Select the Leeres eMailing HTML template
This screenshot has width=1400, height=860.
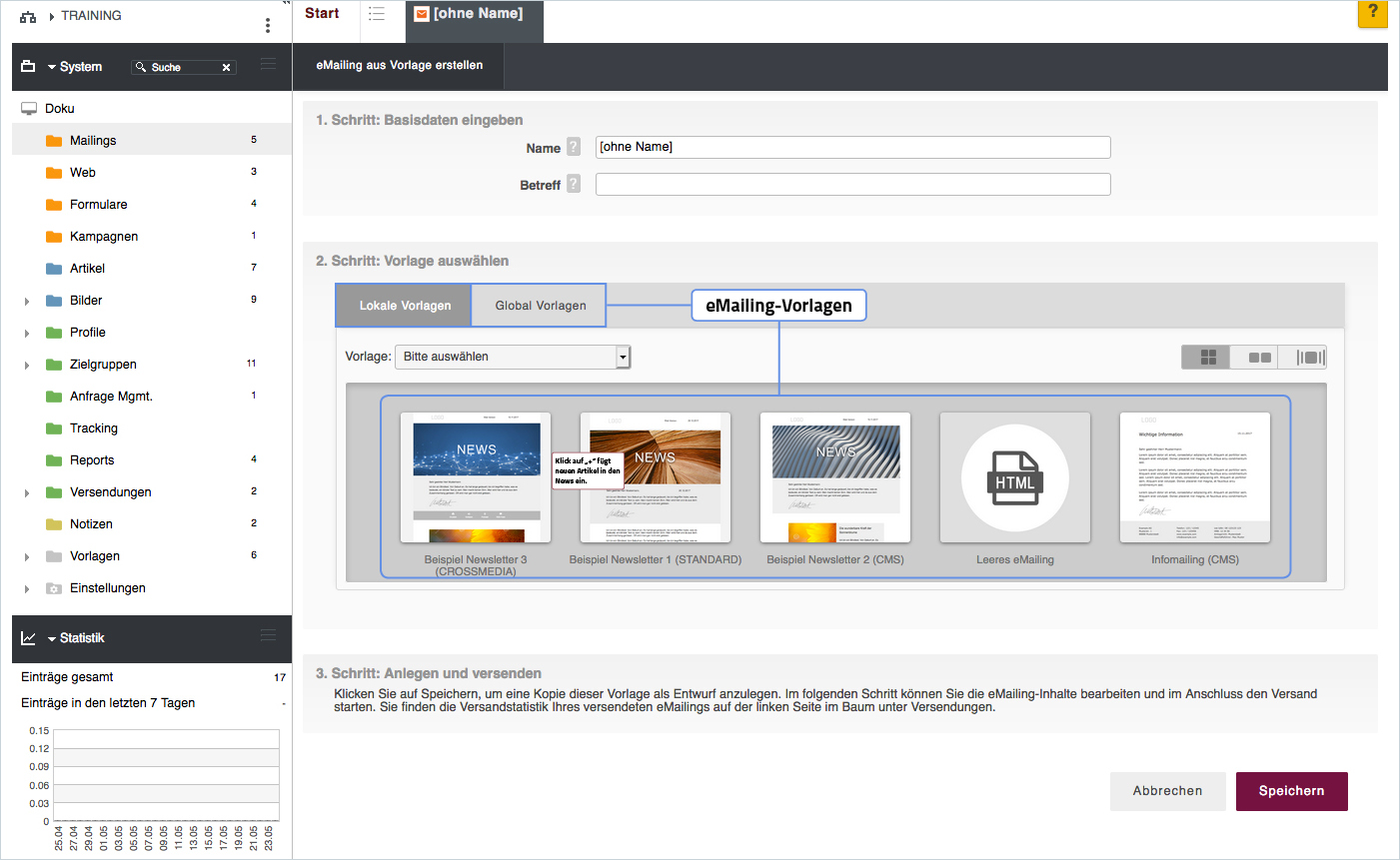coord(1014,477)
